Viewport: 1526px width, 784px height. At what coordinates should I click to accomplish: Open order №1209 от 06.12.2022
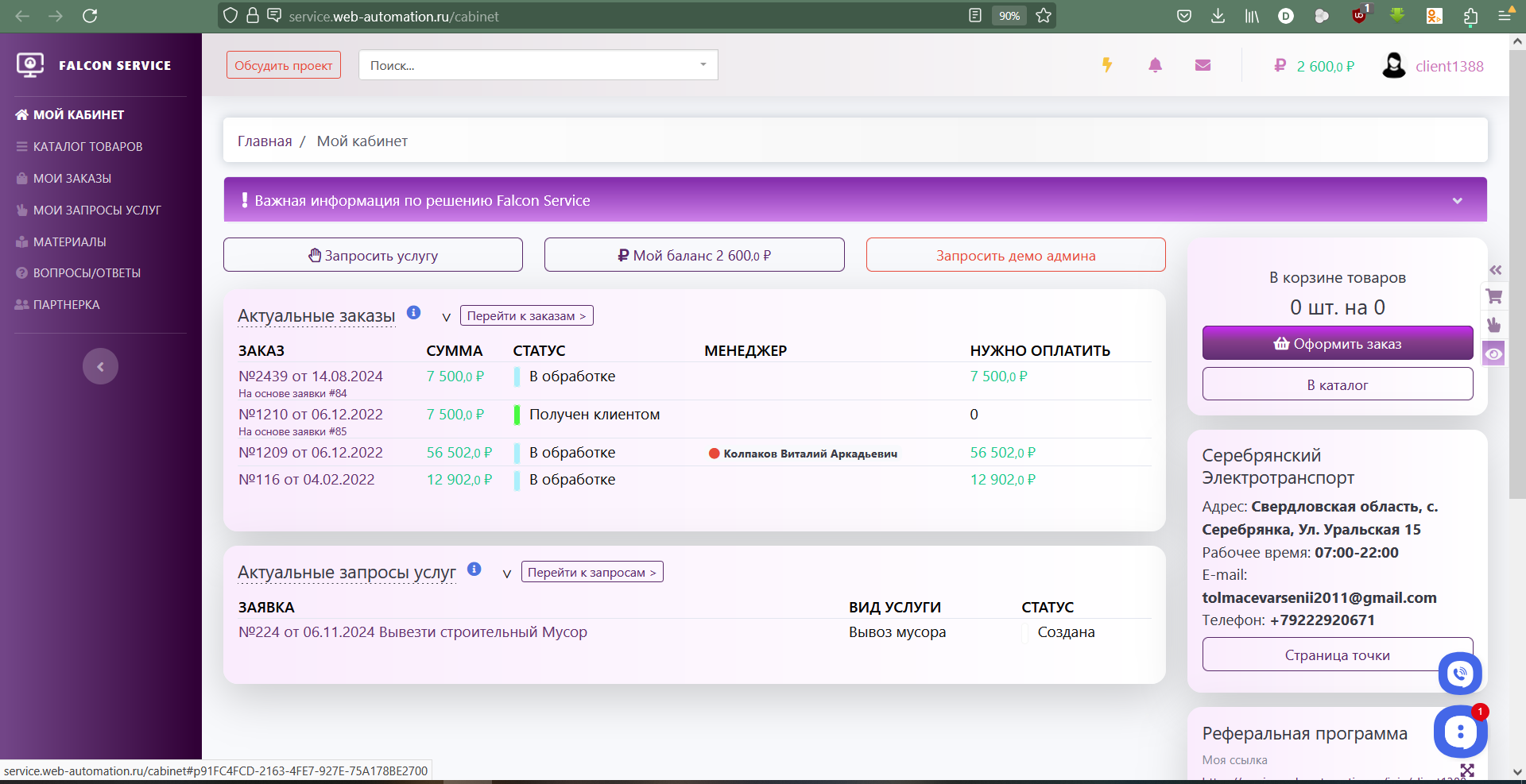311,453
